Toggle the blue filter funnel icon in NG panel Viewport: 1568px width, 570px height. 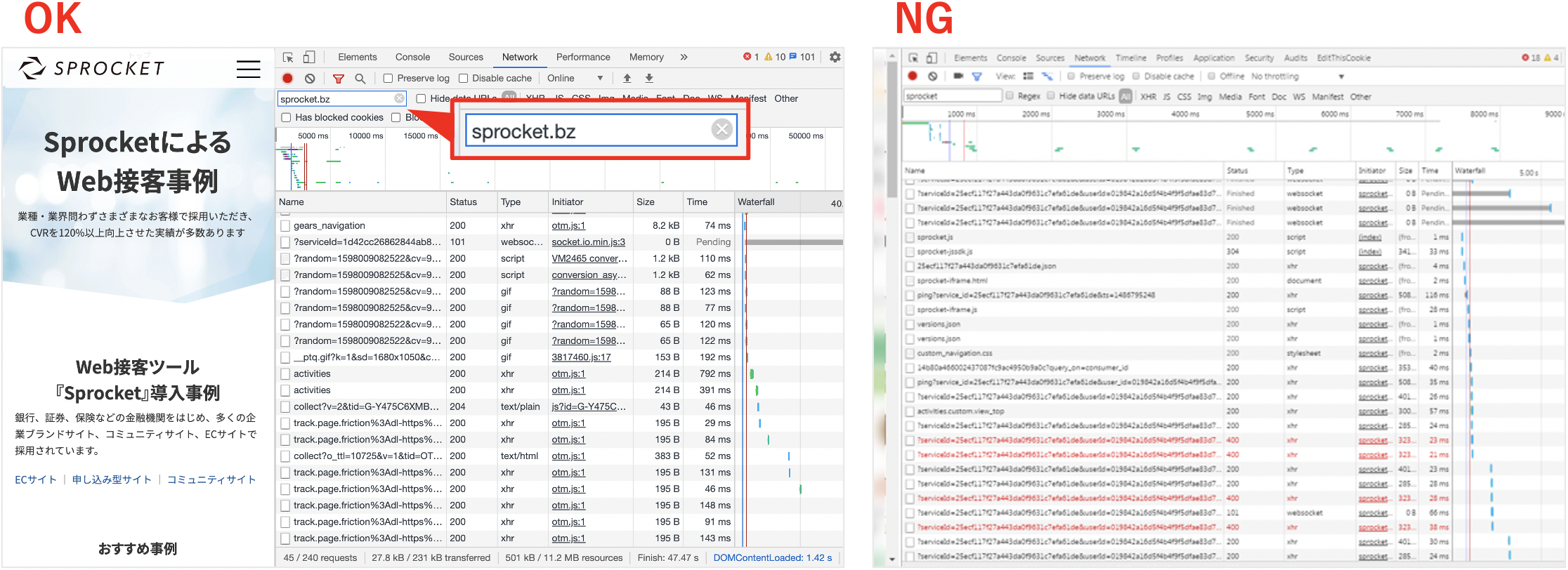coord(976,76)
